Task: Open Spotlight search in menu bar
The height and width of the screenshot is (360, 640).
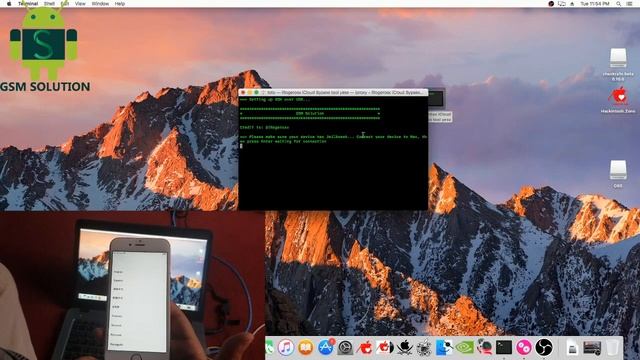Action: 619,4
